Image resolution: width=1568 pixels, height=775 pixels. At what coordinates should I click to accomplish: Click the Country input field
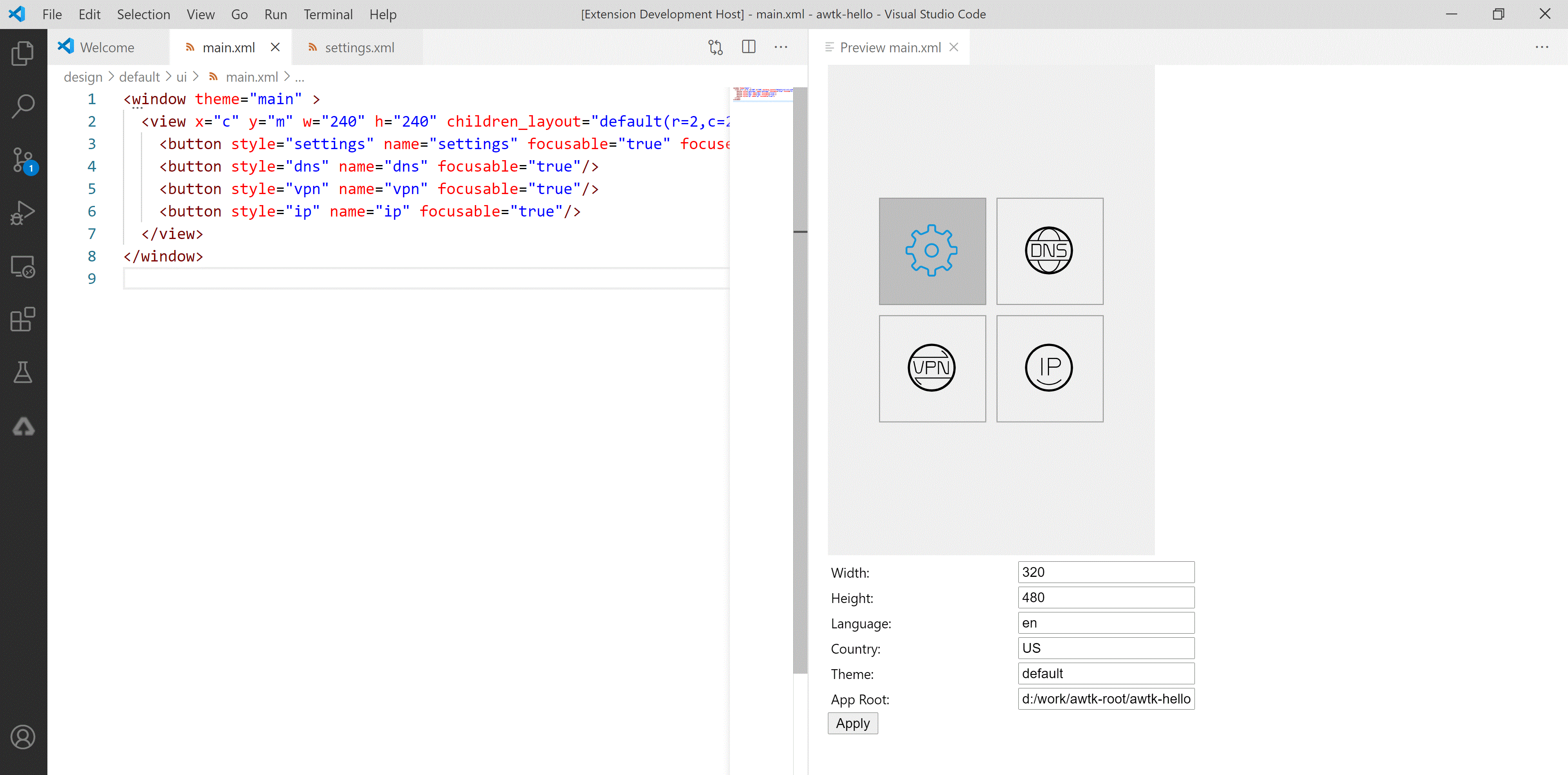(1106, 648)
